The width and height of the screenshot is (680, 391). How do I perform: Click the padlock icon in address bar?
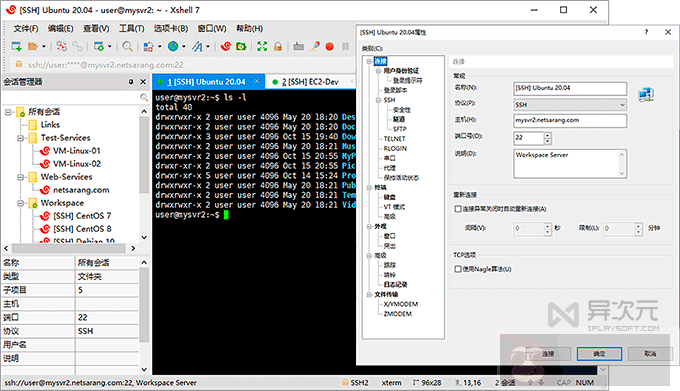pyautogui.click(x=19, y=65)
